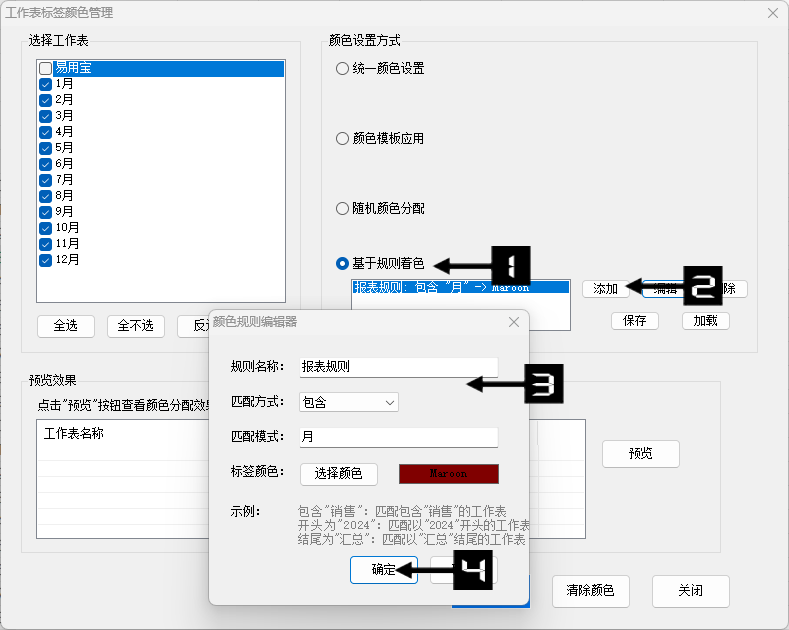Pick the 随机颜色分配 radio option

click(x=343, y=209)
